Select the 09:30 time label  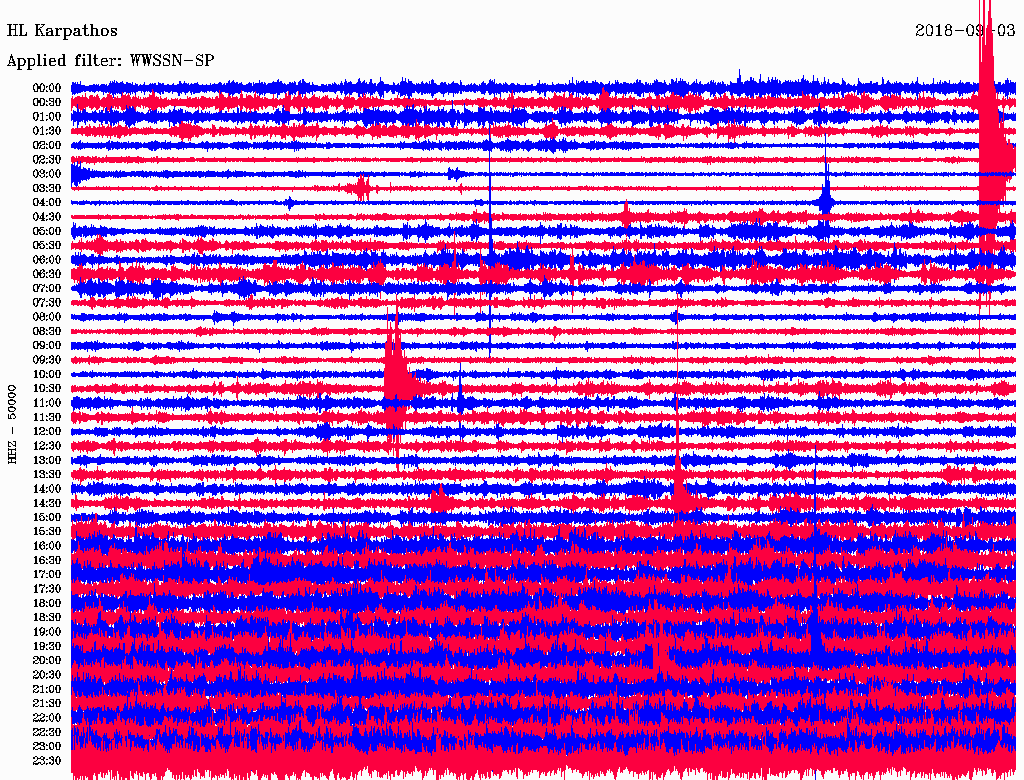46,360
